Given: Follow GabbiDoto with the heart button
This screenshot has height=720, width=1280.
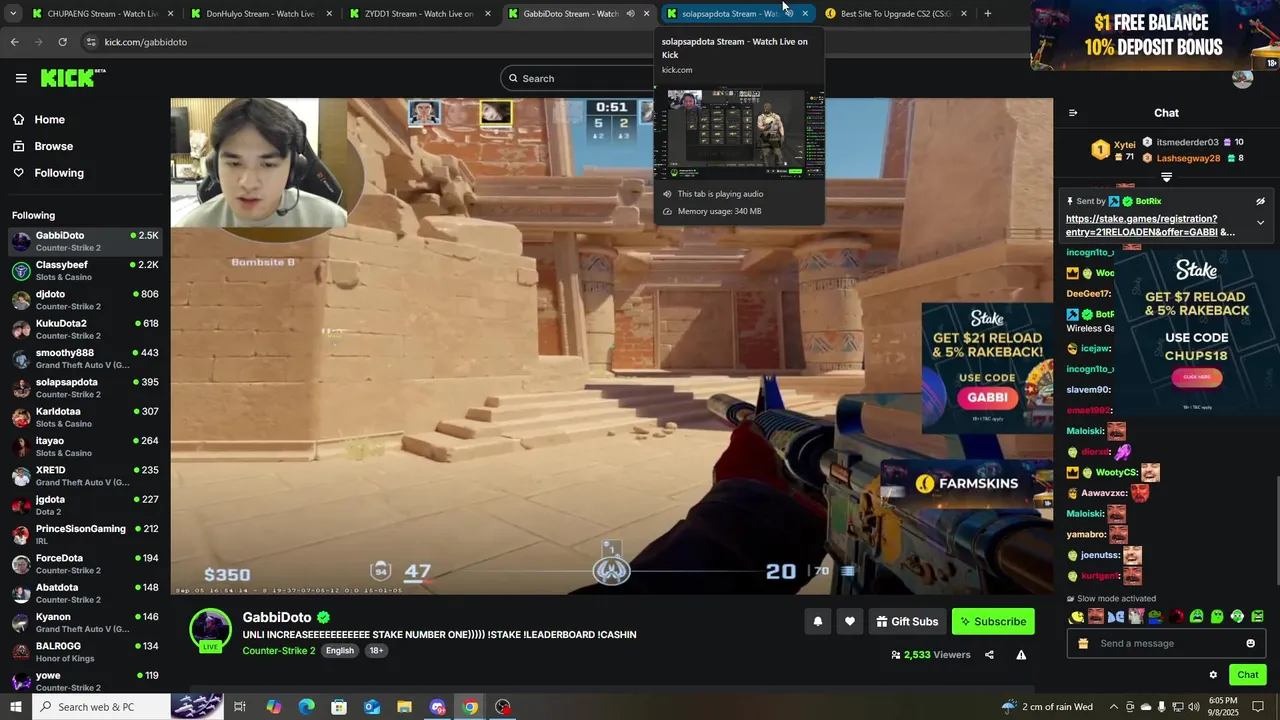Looking at the screenshot, I should [x=849, y=621].
